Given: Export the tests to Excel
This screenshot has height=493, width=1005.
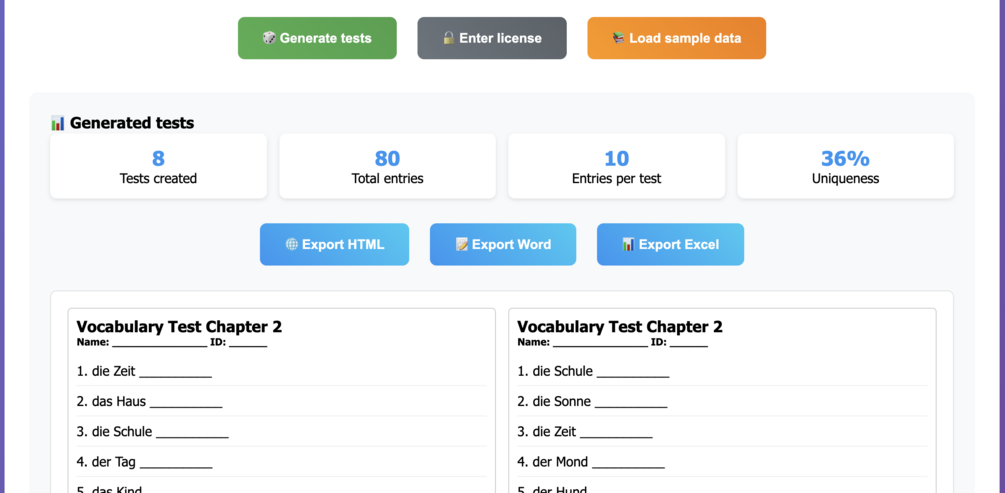Looking at the screenshot, I should (670, 244).
